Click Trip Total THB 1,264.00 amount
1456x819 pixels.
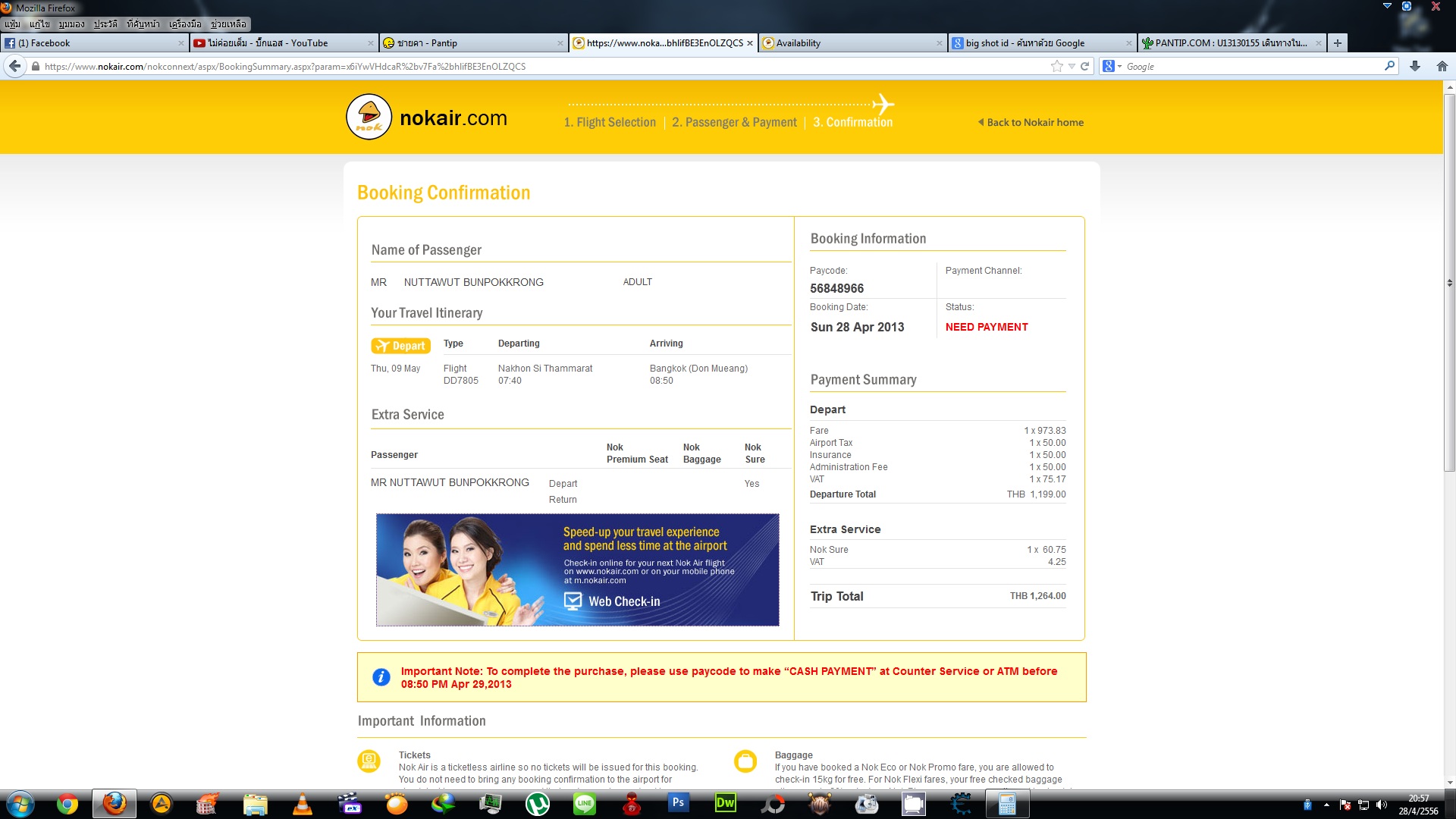click(x=1037, y=596)
